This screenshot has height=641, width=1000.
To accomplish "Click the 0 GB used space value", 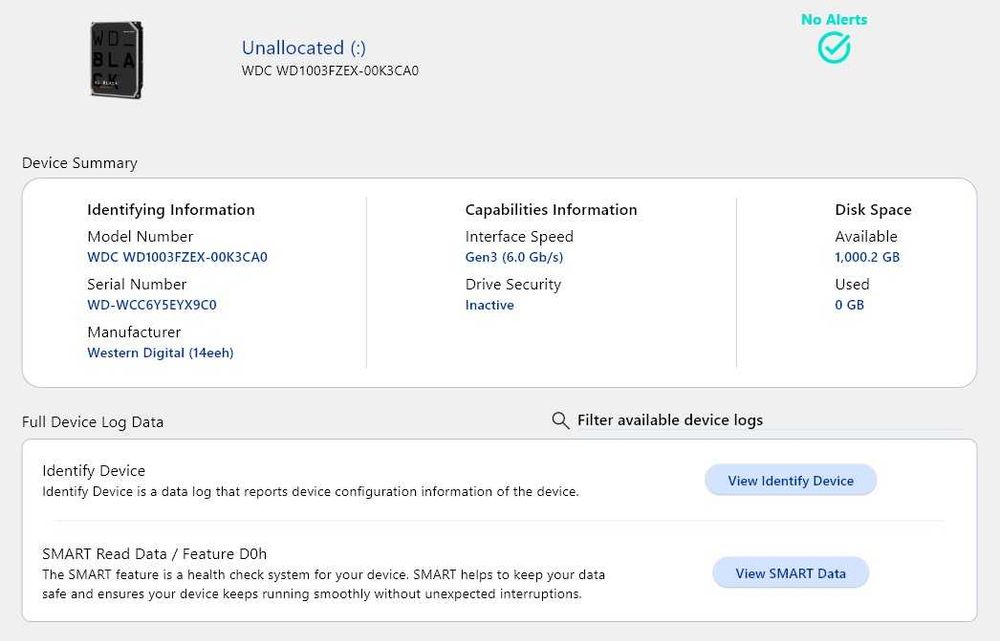I will pos(849,305).
